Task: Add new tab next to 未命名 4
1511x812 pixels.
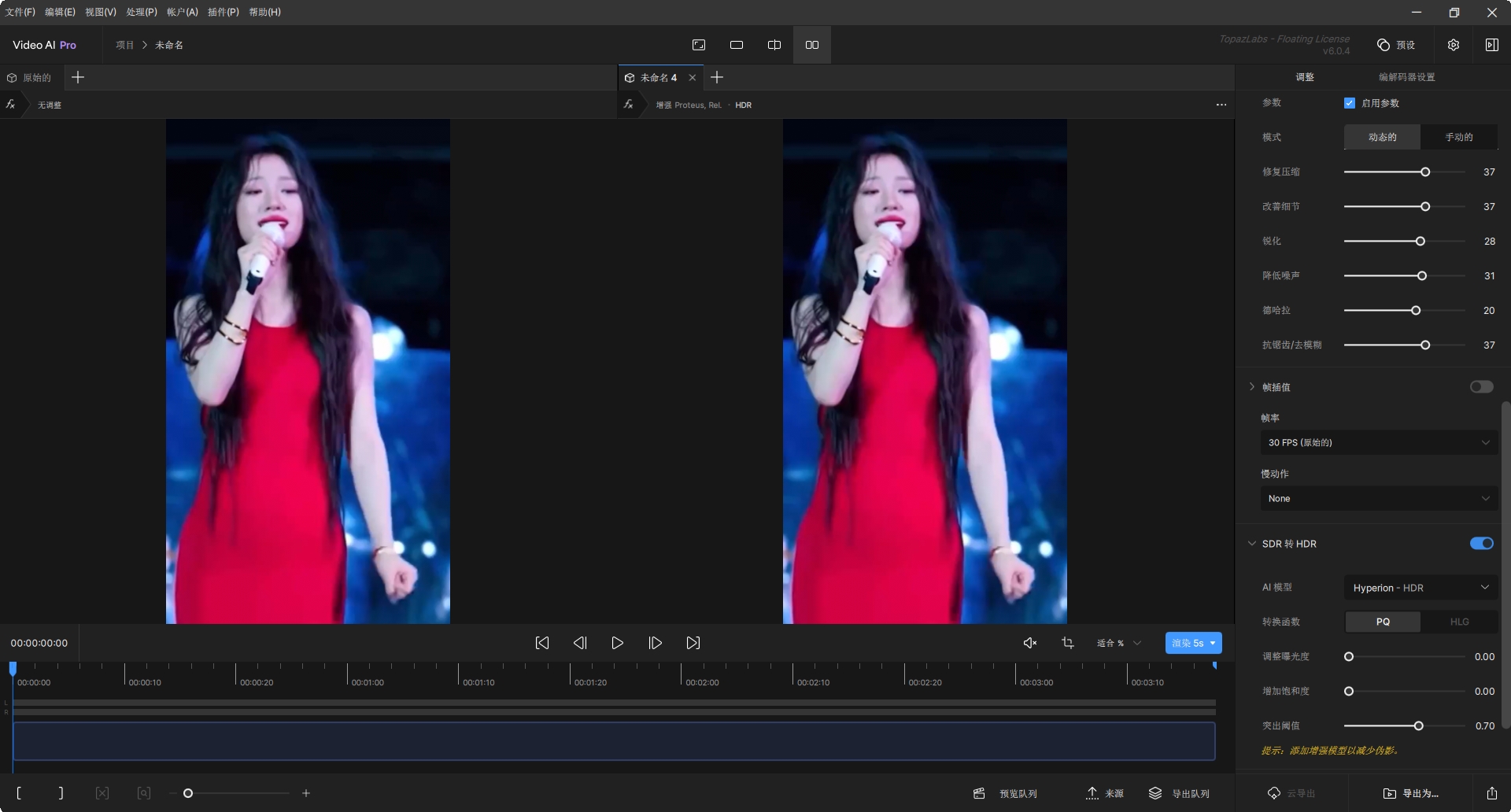Action: tap(717, 77)
